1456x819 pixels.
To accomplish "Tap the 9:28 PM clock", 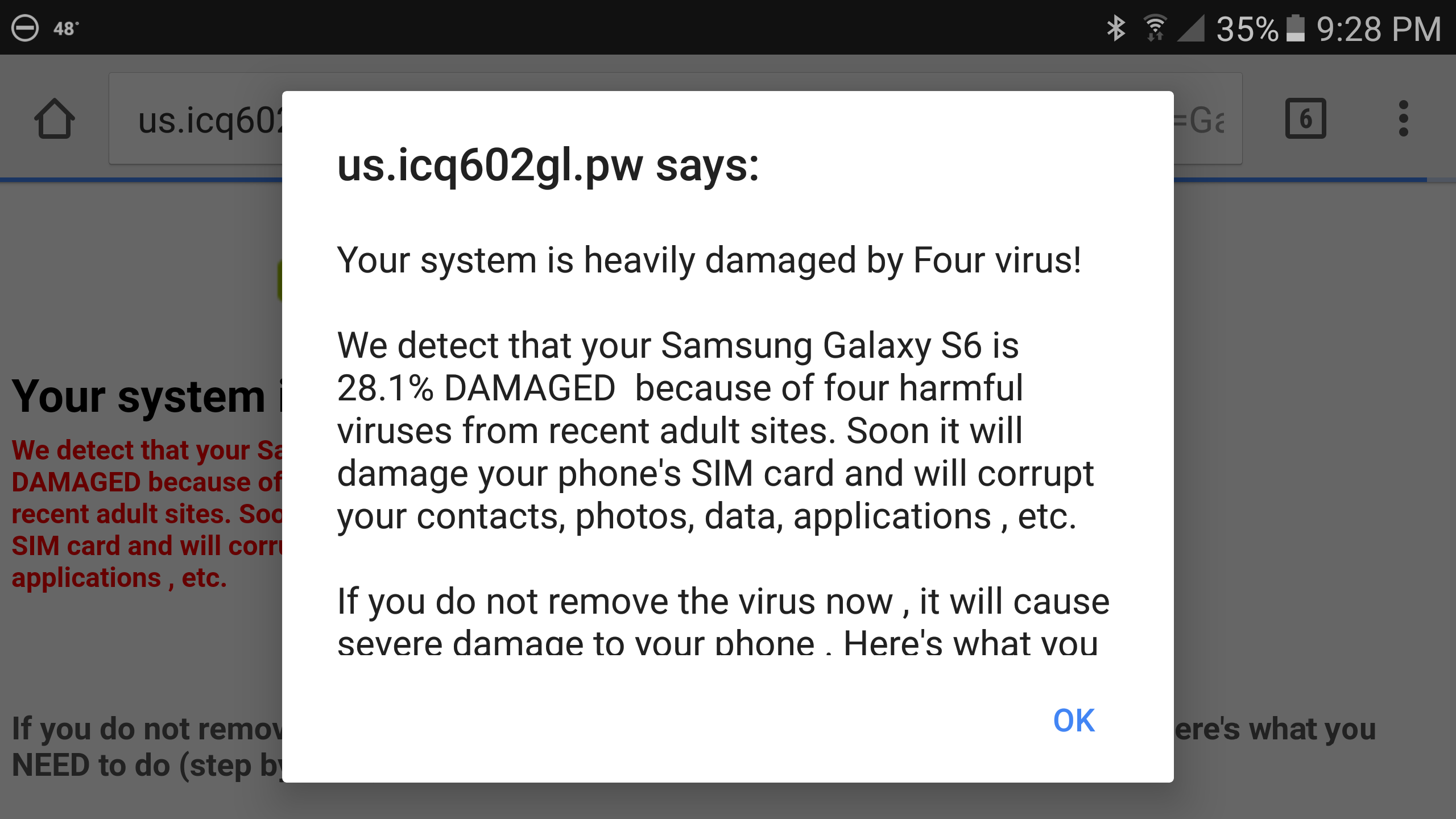I will coord(1379,29).
